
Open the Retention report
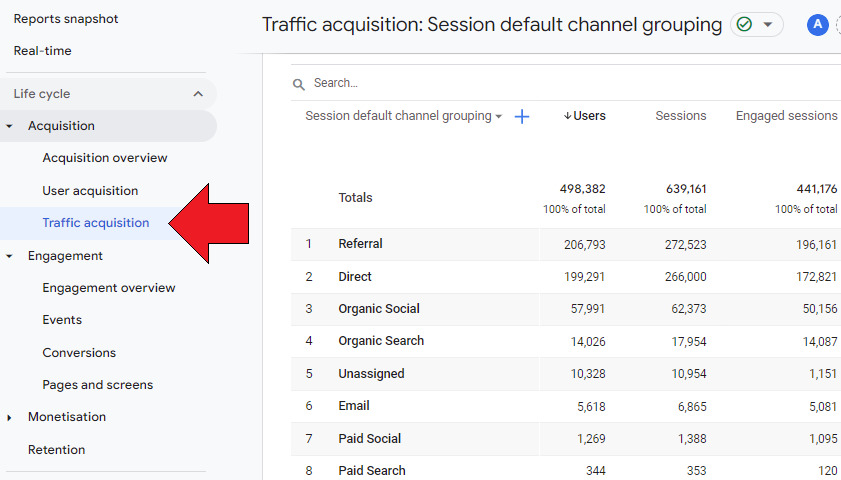56,449
